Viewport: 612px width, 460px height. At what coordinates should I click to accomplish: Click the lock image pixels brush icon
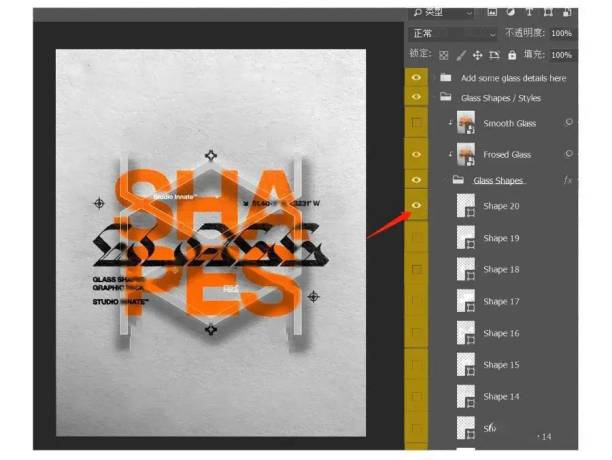pos(461,55)
